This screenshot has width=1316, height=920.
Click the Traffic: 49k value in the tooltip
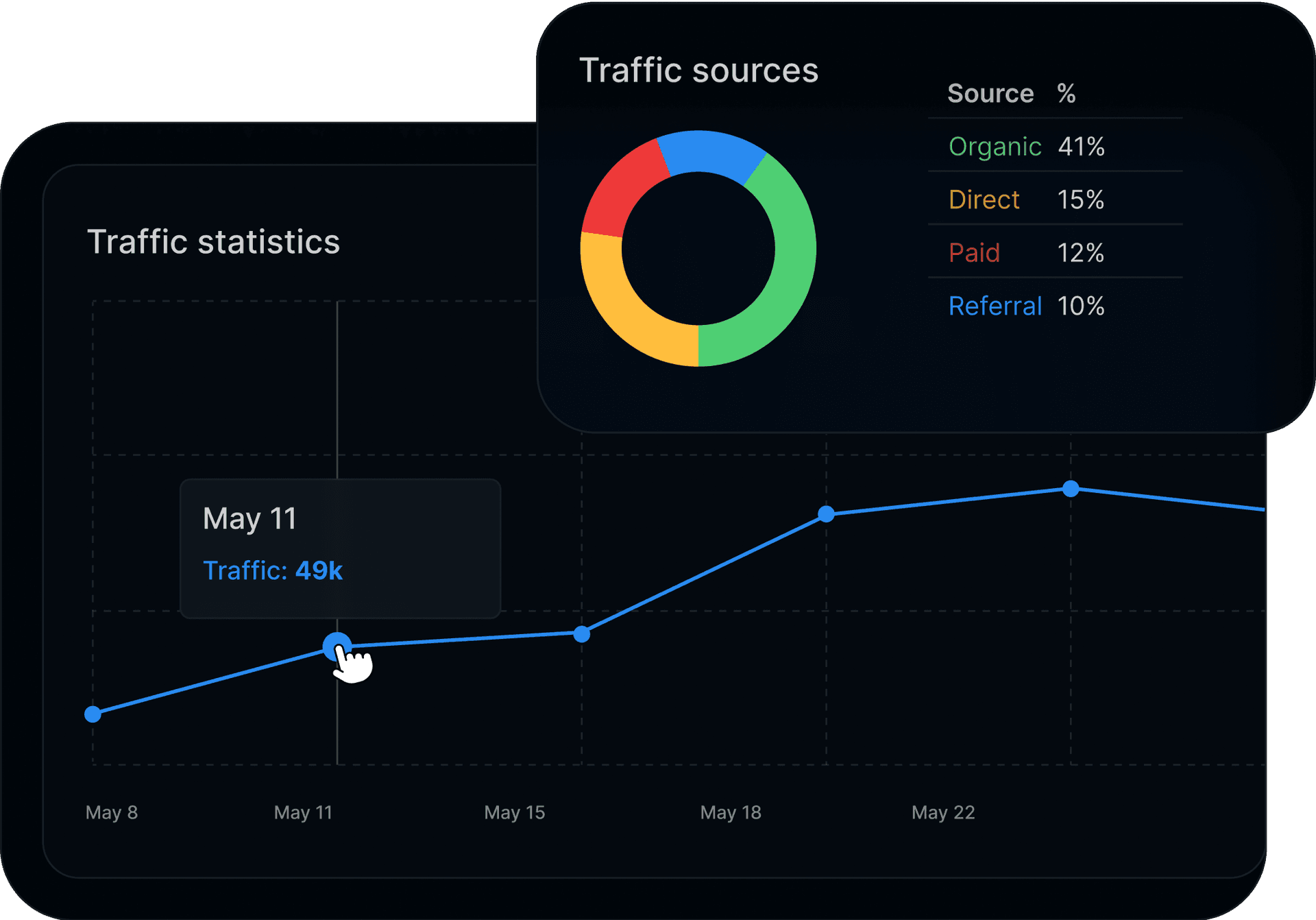273,570
